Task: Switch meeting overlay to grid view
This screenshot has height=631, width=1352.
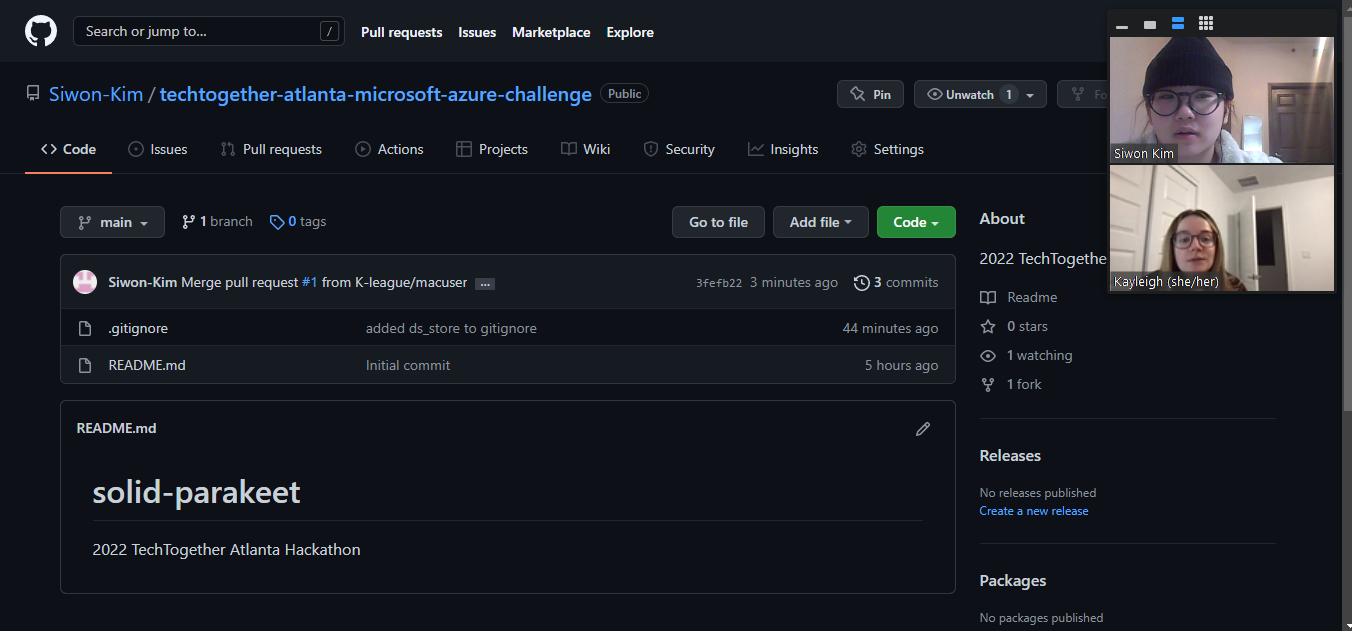Action: [x=1206, y=24]
